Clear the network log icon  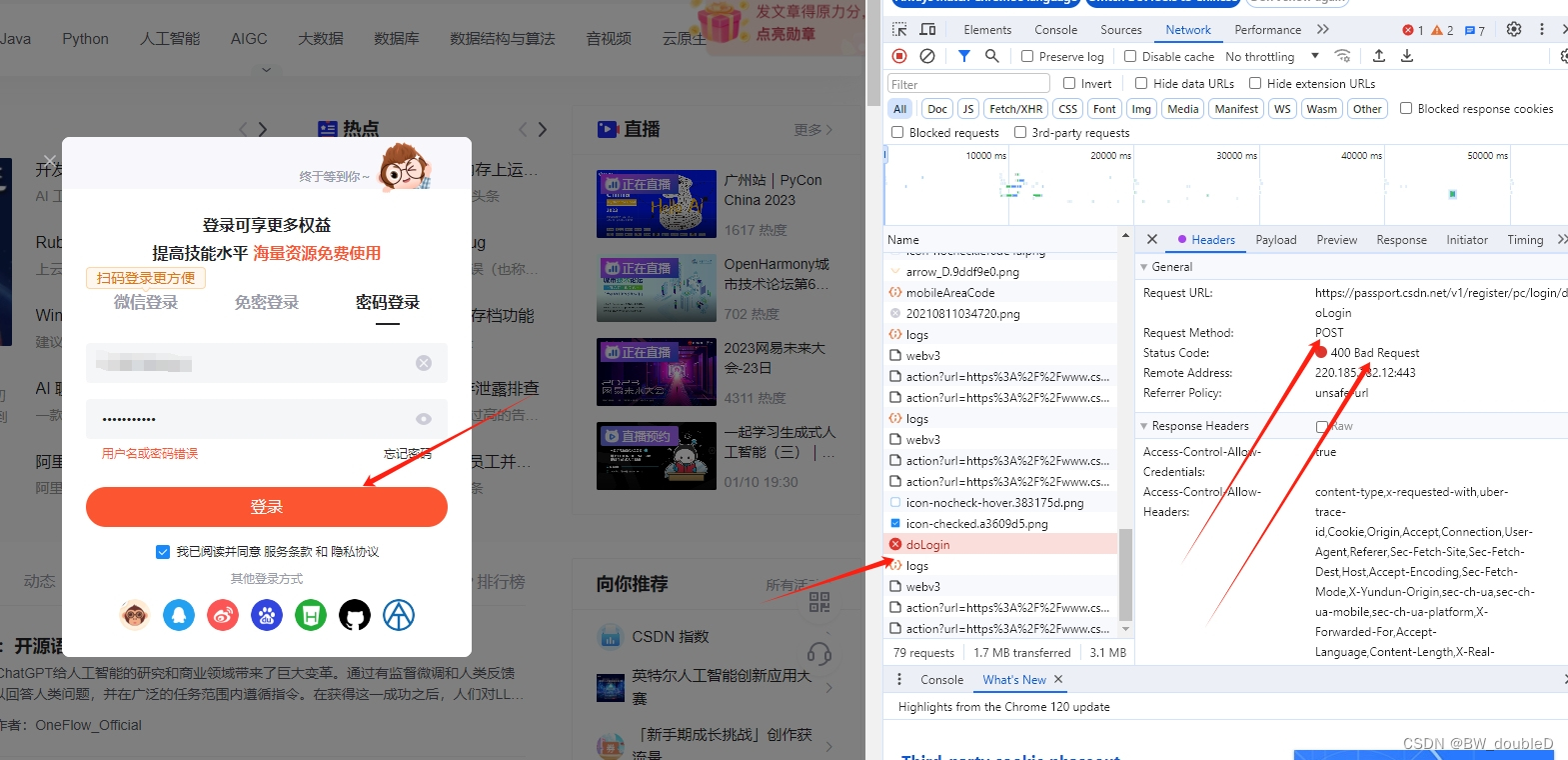point(927,56)
